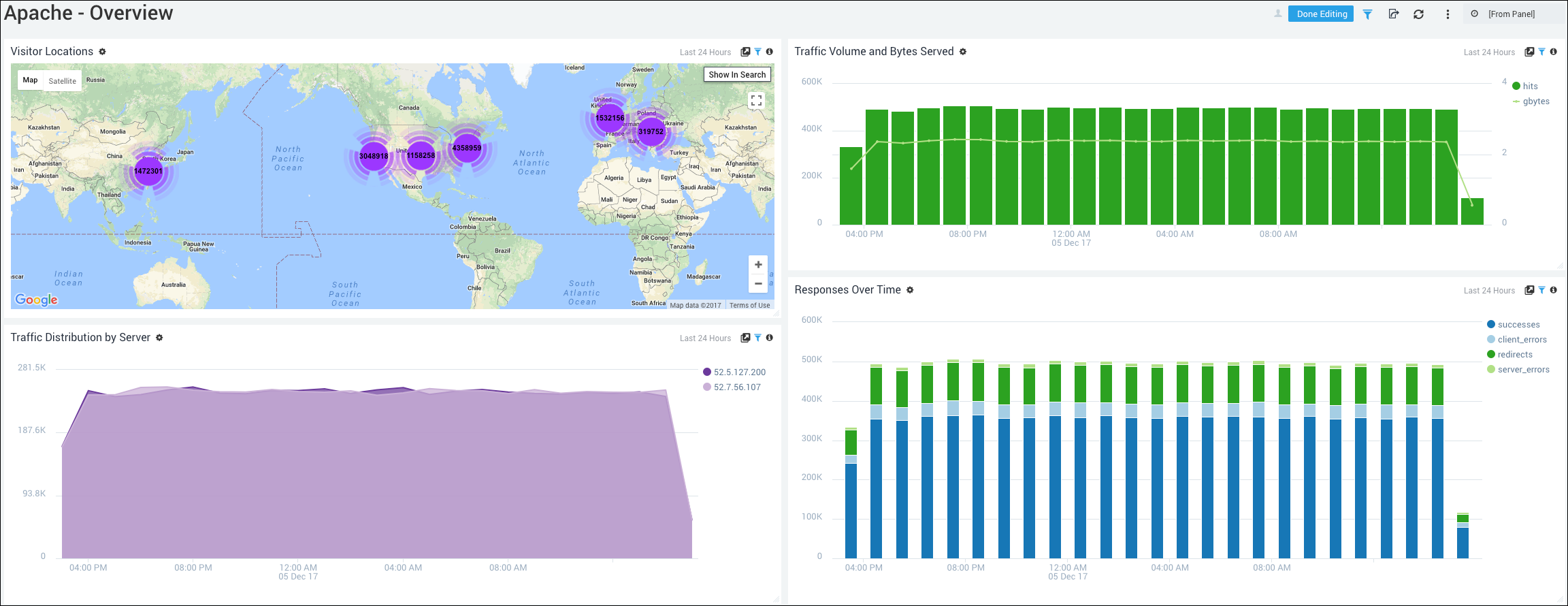
Task: Open the three-dot more options menu
Action: [x=1448, y=14]
